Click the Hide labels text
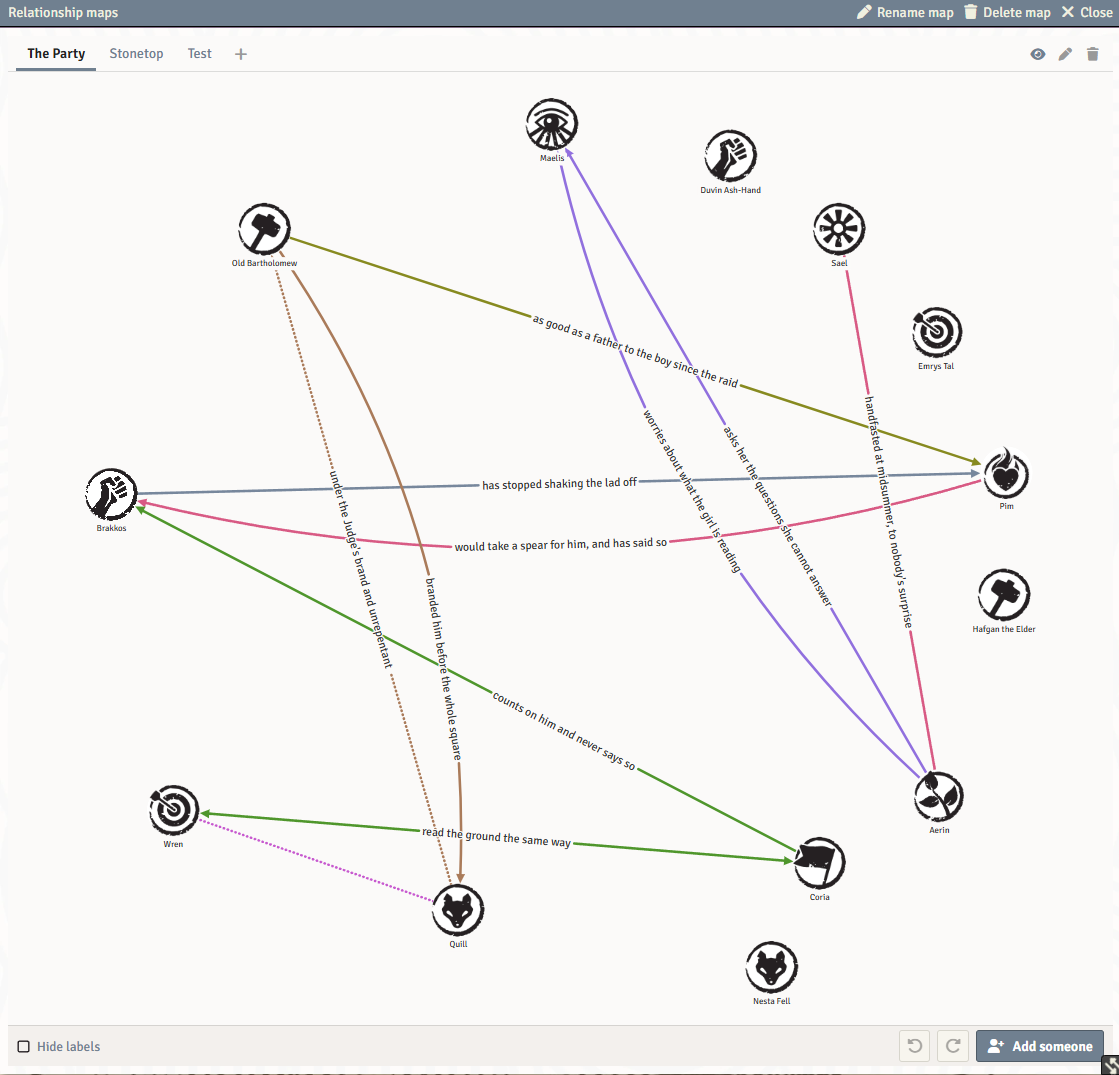Viewport: 1119px width, 1075px height. click(x=69, y=1046)
